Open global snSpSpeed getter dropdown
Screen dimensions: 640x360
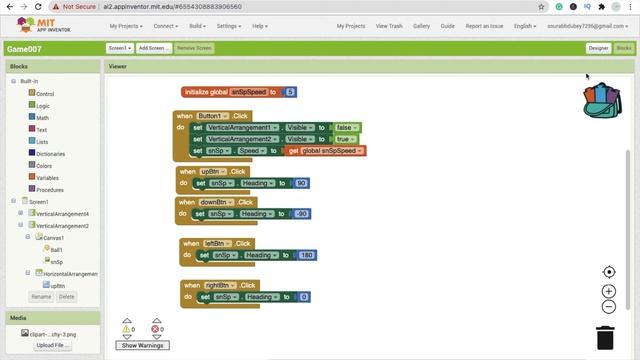[360, 151]
